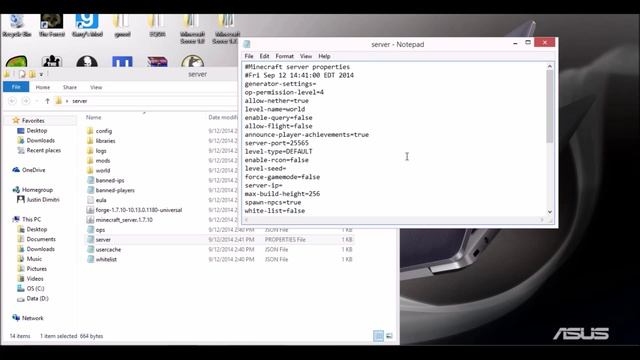This screenshot has height=360, width=640.
Task: Launch The Forest desktop shortcut
Action: (x=51, y=25)
